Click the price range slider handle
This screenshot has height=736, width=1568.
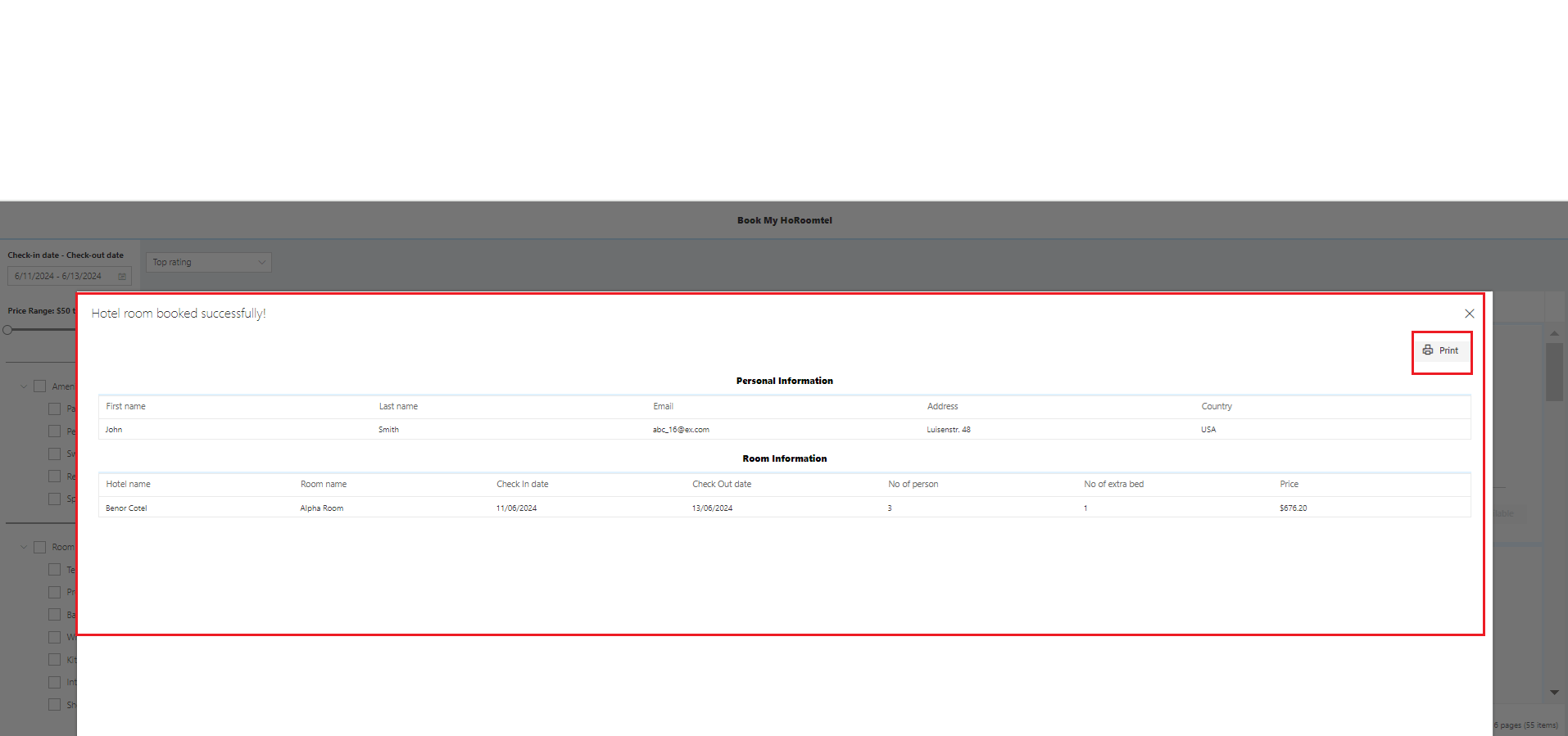7,330
